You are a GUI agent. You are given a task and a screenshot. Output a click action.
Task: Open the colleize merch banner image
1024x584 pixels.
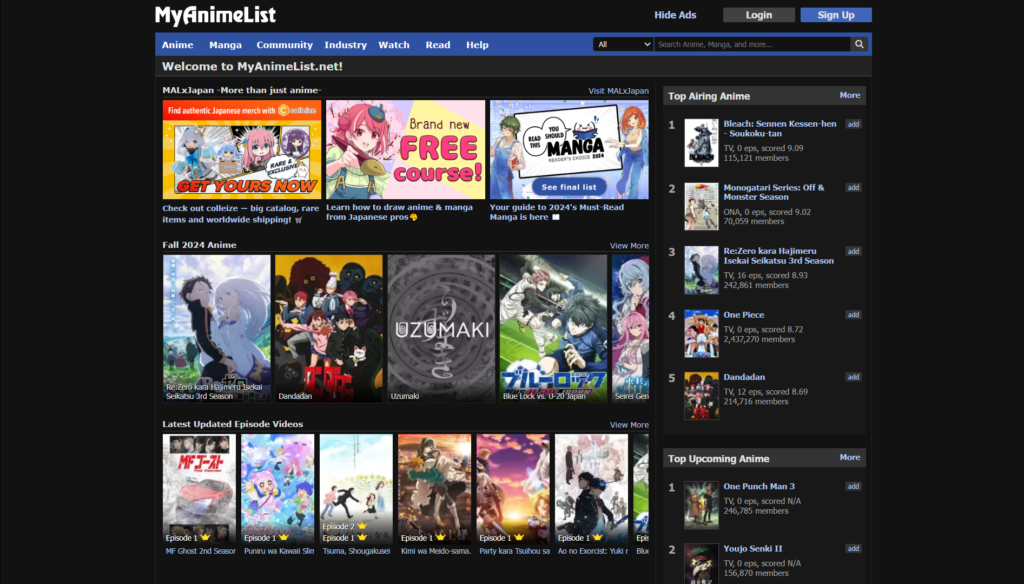pyautogui.click(x=242, y=150)
